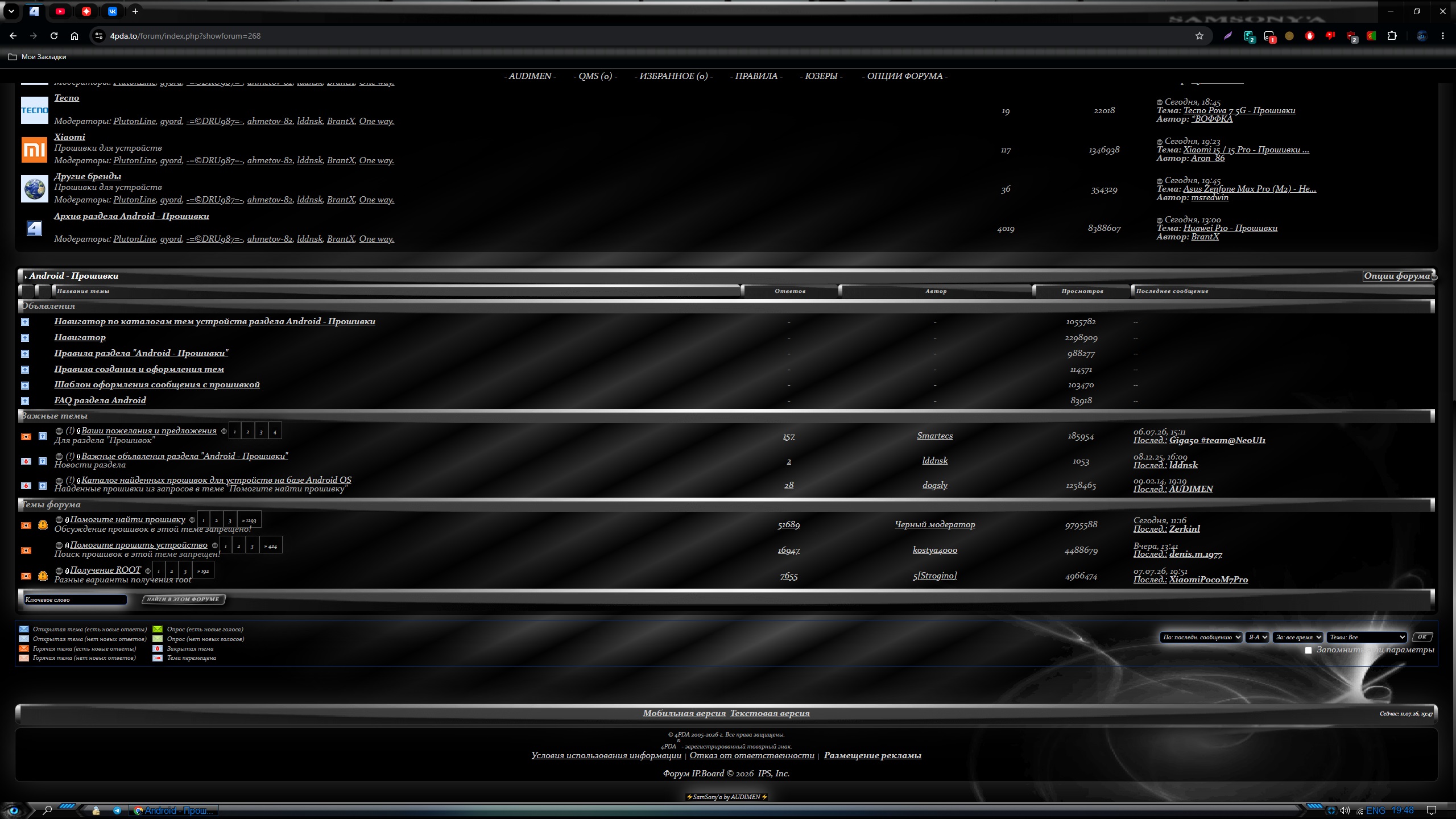Open the purple feather extension

click(1228, 36)
